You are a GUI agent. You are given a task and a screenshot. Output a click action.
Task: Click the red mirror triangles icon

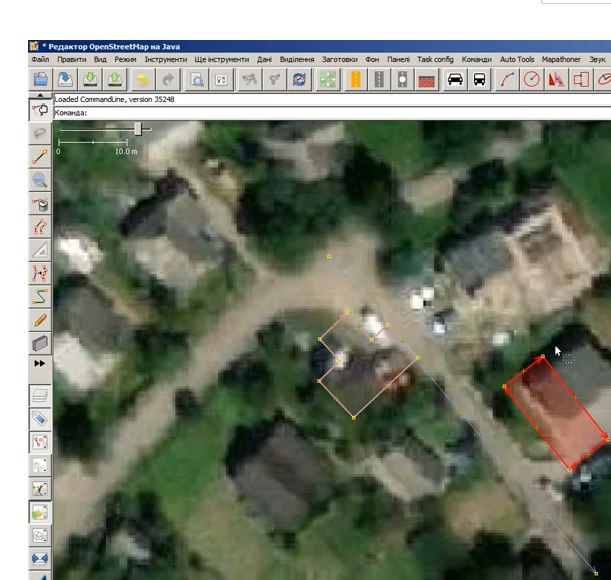[556, 80]
